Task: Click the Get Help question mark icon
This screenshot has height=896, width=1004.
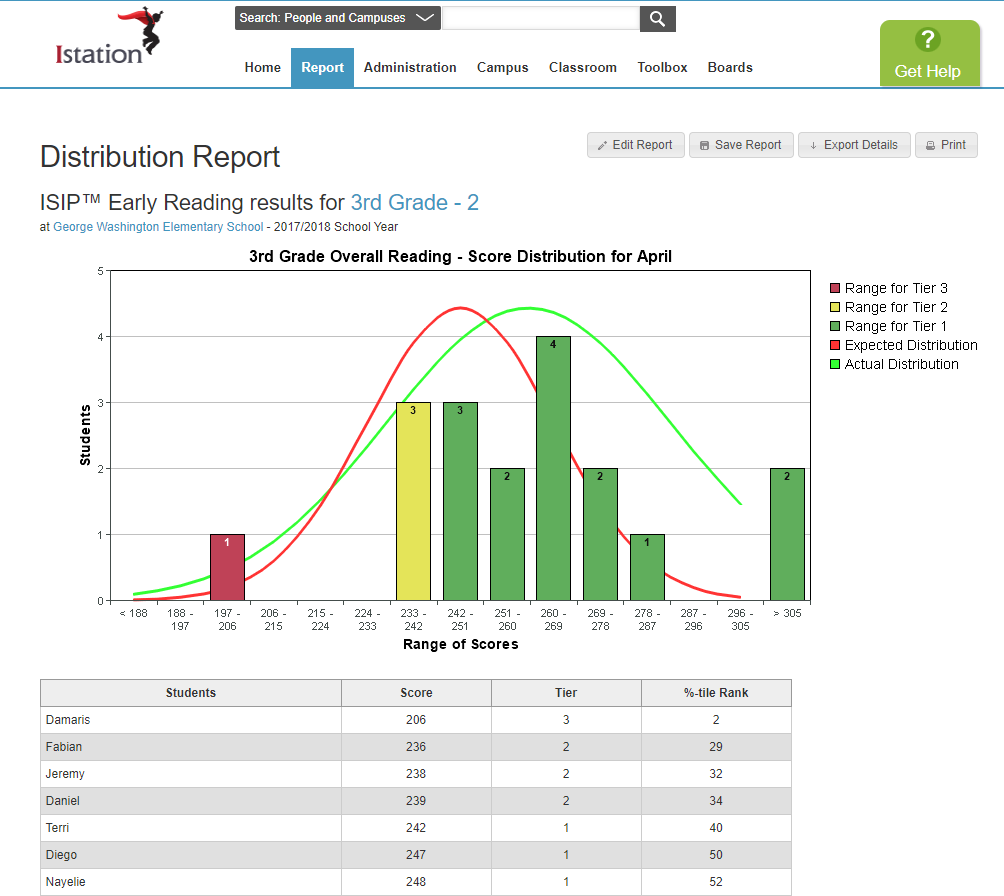Action: [x=928, y=40]
